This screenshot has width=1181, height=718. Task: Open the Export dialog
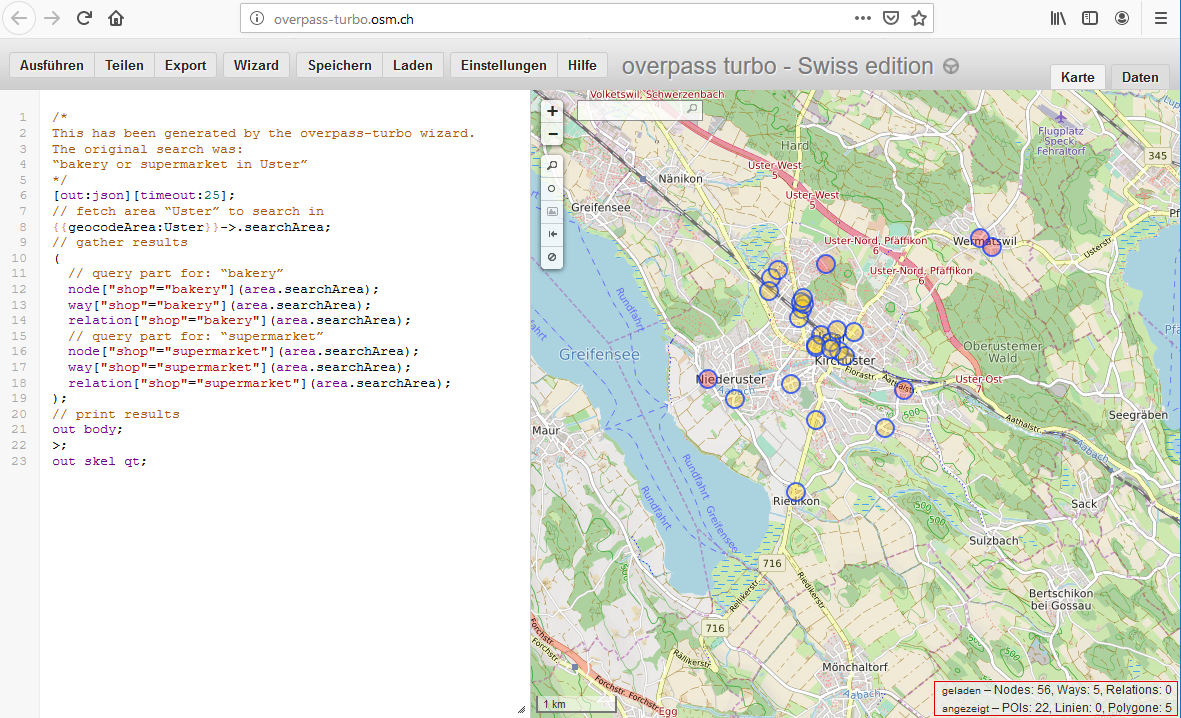pos(185,65)
